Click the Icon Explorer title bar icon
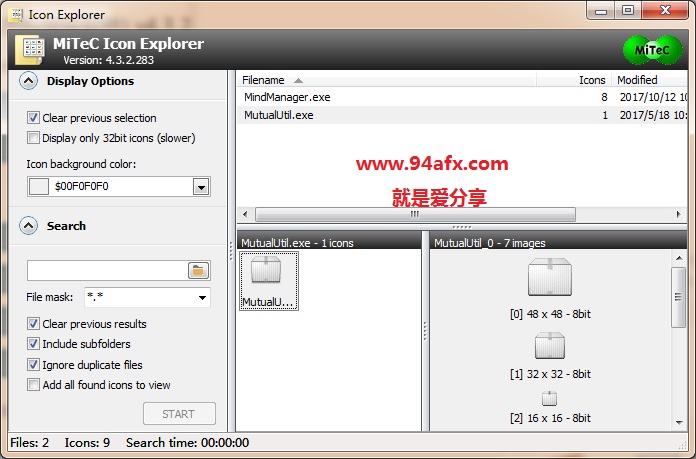The image size is (696, 459). (16, 14)
